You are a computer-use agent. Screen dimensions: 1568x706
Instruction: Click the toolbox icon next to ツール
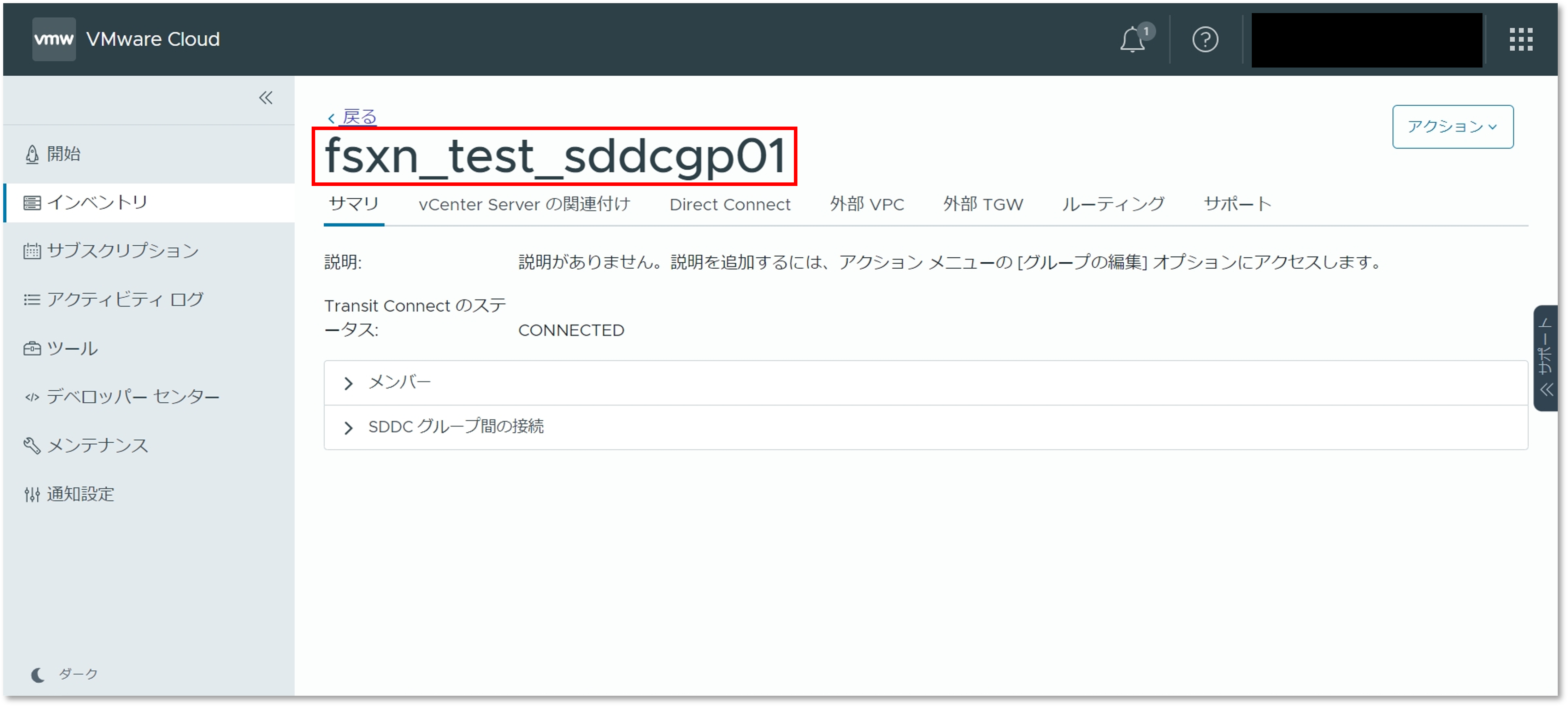pos(32,349)
